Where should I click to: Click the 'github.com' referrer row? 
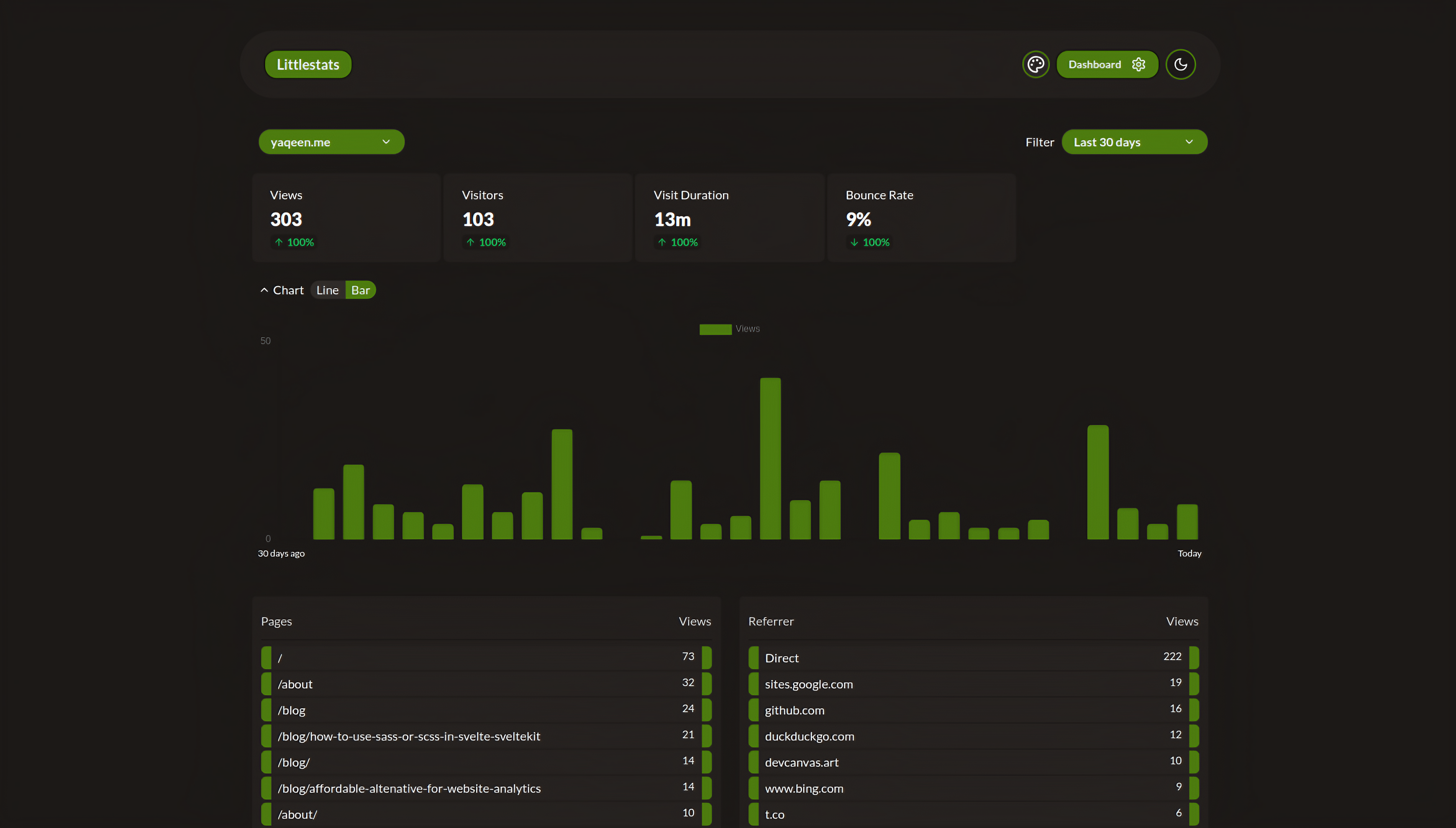974,710
